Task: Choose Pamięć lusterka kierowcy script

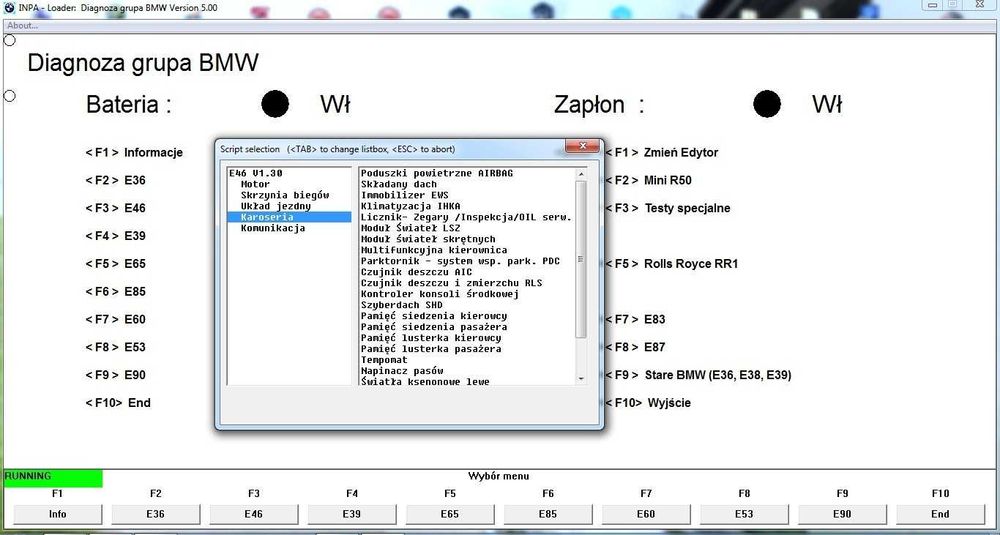Action: pos(431,337)
